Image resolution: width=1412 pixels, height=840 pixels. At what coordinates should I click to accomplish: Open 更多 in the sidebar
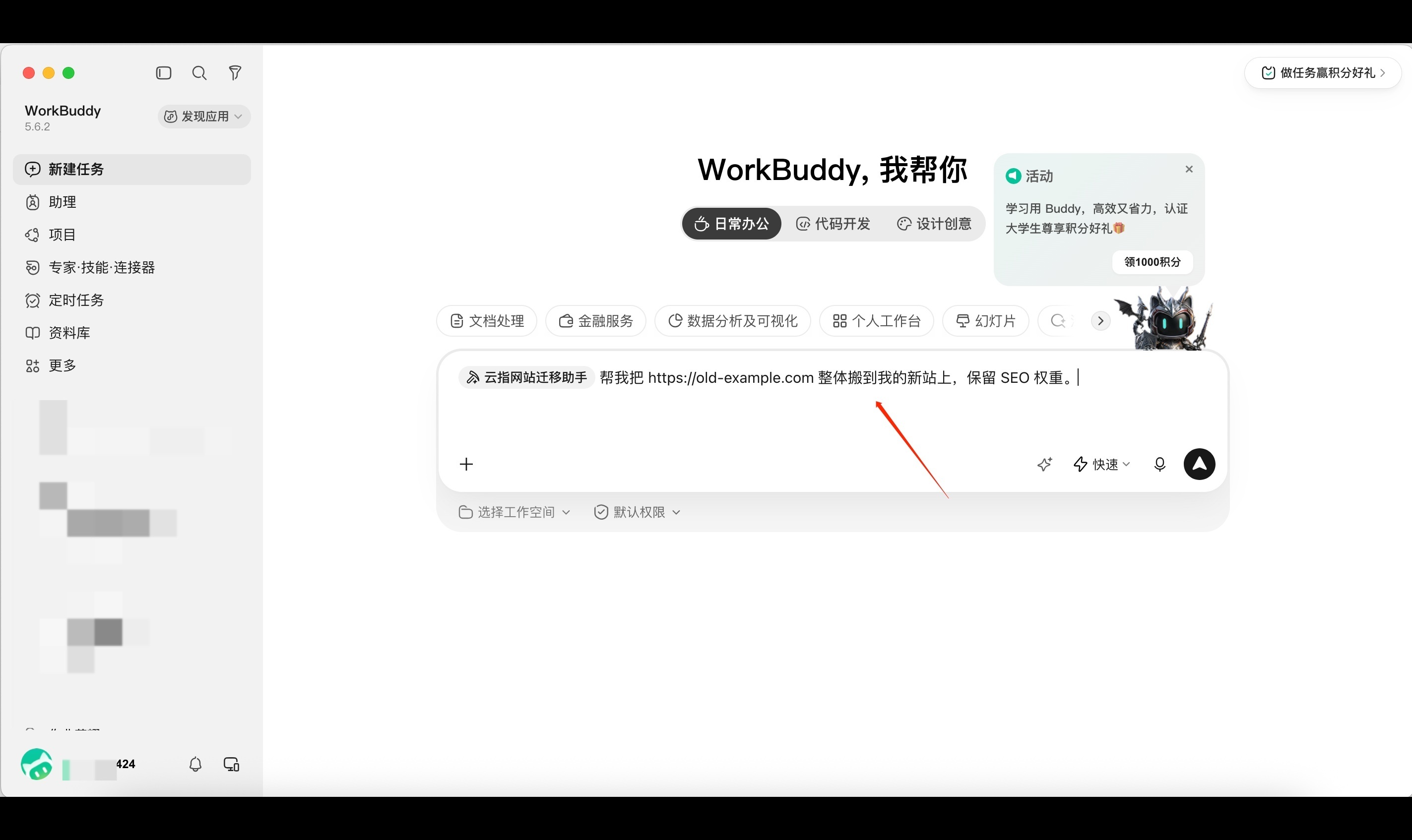tap(132, 365)
